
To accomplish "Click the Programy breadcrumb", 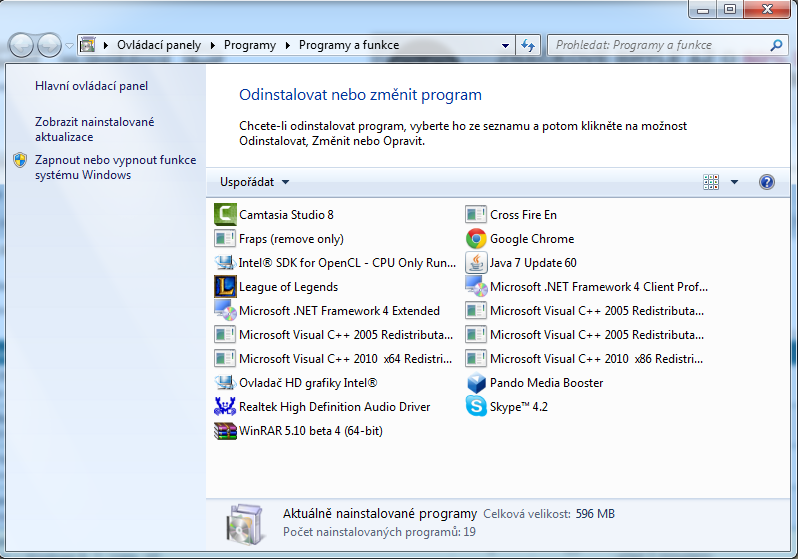I will (x=250, y=45).
